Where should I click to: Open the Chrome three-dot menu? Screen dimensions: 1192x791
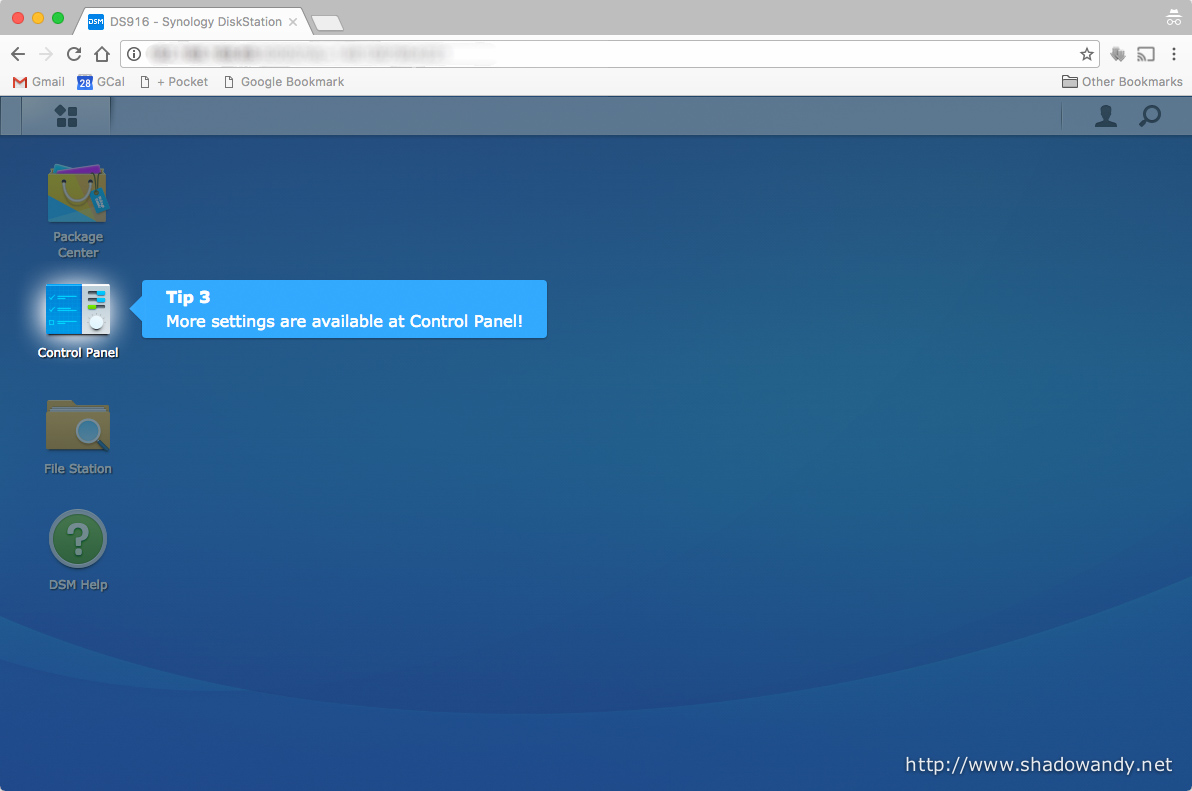(x=1174, y=54)
